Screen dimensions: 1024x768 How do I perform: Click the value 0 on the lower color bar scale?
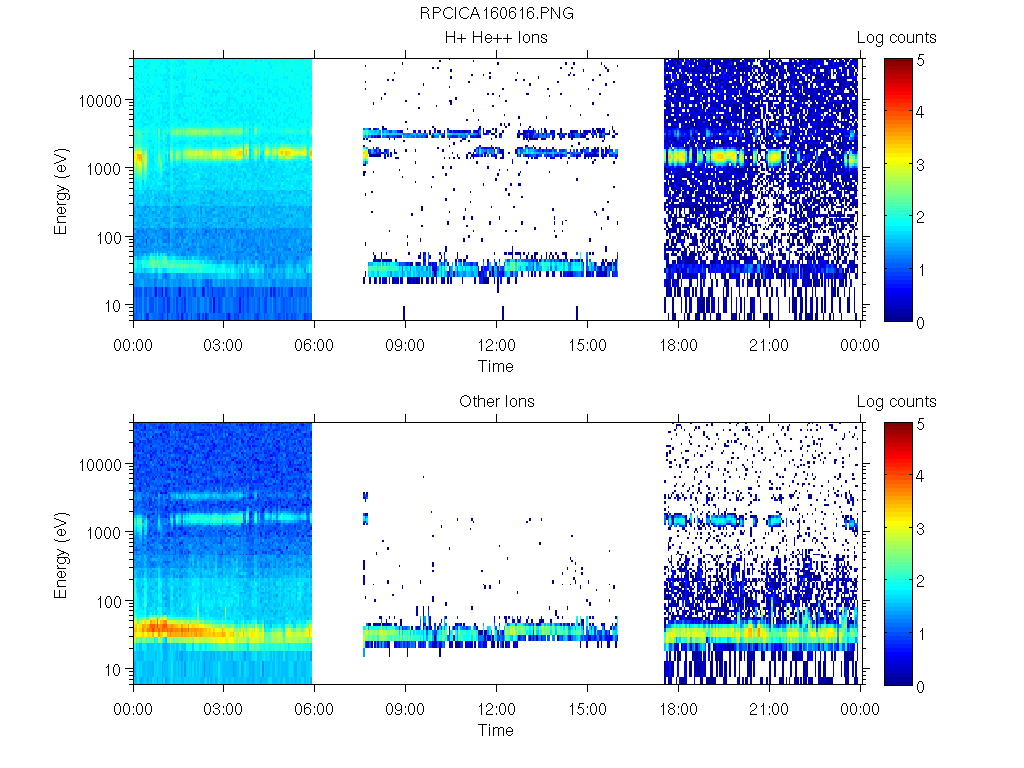click(x=921, y=687)
